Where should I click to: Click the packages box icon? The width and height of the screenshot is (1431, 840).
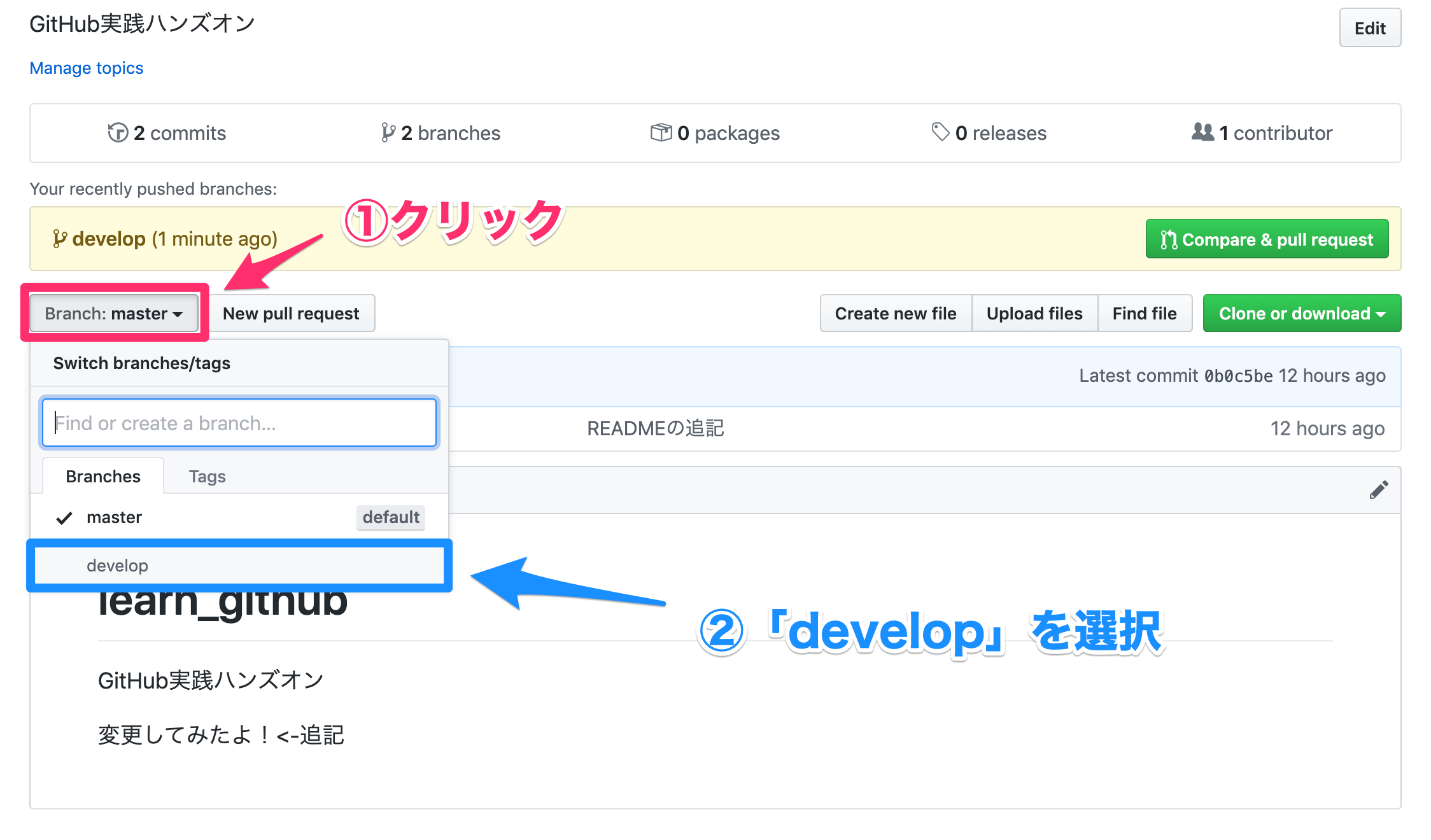click(x=661, y=132)
